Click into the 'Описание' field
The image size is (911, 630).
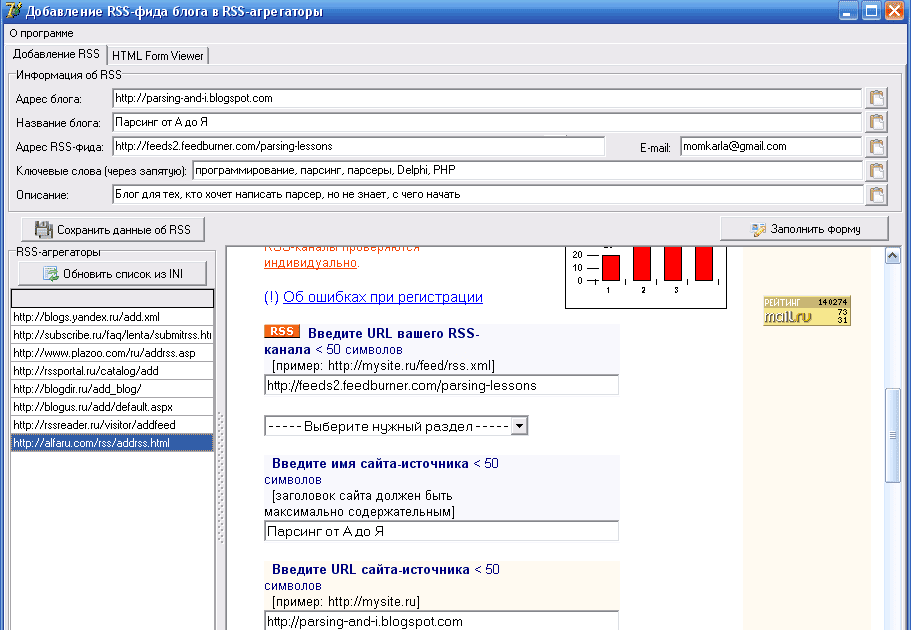(x=487, y=195)
